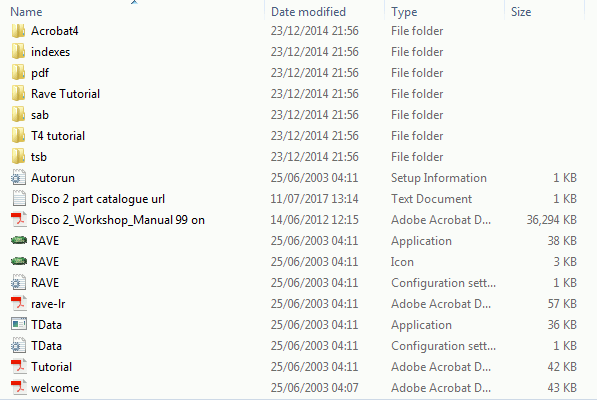
Task: Sort by the Date modified column header
Action: (308, 12)
